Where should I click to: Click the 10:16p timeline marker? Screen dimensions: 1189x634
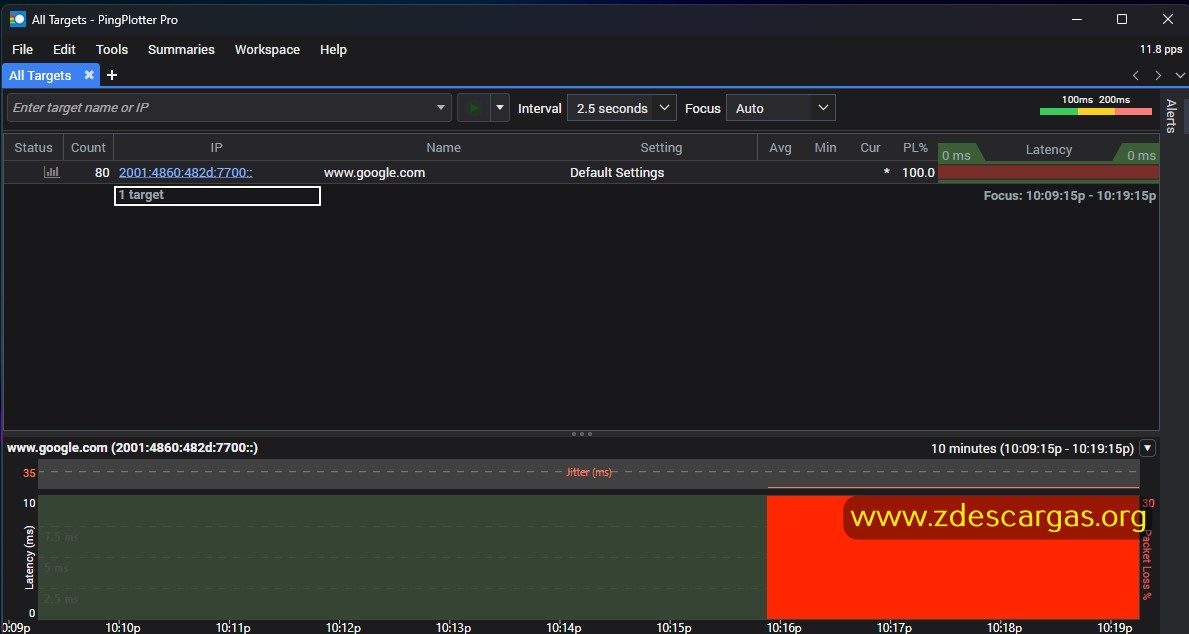coord(784,627)
